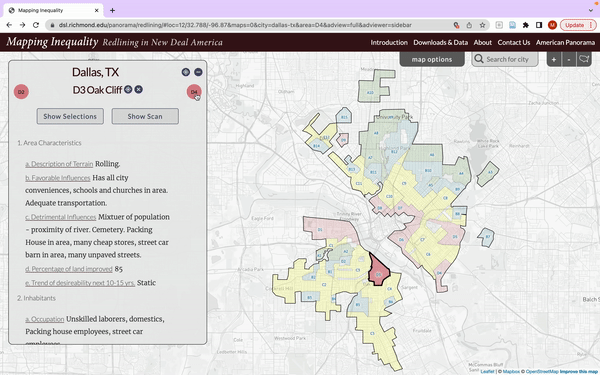
Task: Zoom in with the plus map button
Action: (554, 59)
